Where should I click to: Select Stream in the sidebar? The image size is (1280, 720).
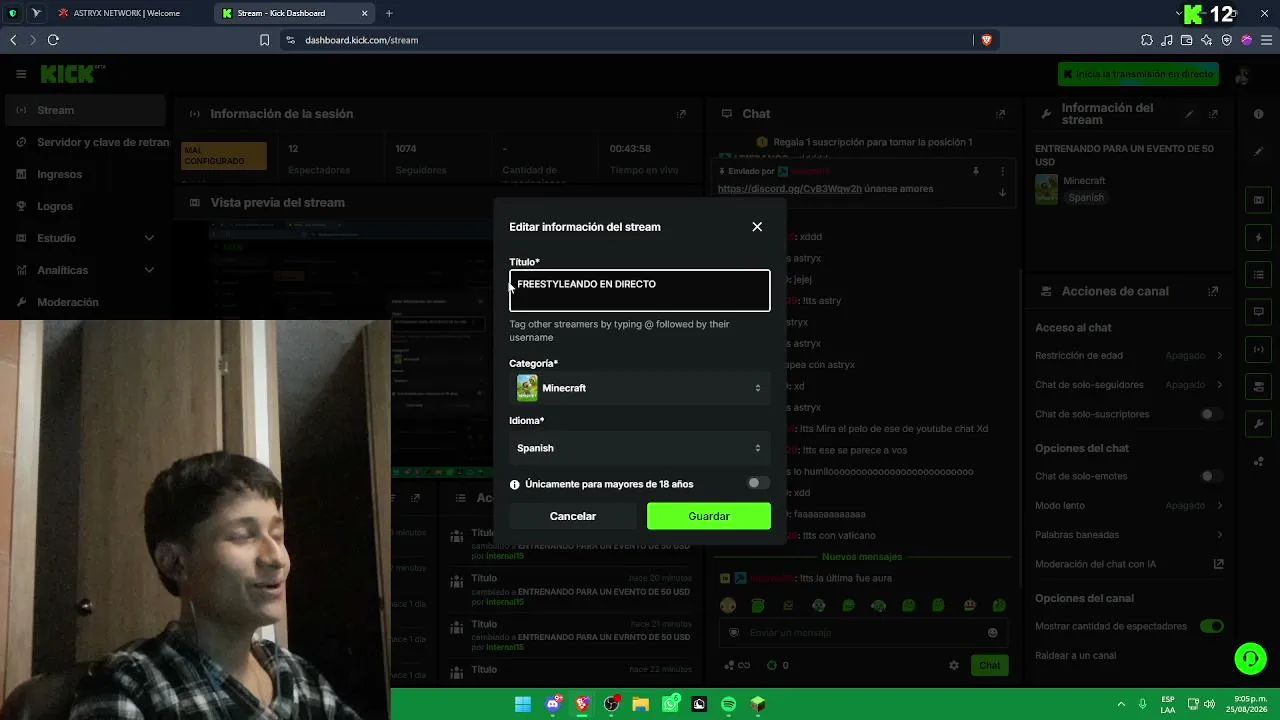[x=86, y=110]
